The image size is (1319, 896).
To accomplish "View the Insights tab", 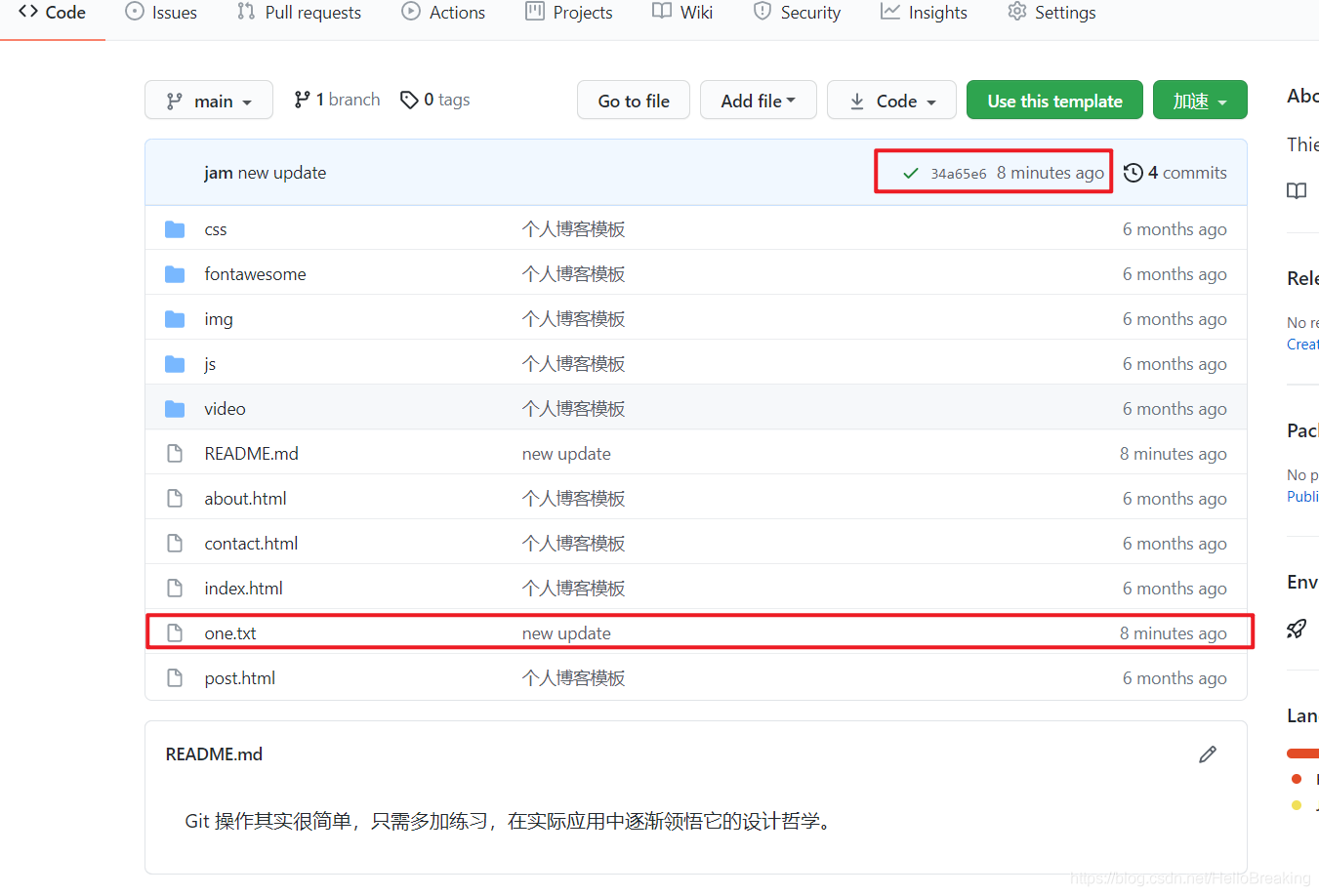I will [x=924, y=13].
